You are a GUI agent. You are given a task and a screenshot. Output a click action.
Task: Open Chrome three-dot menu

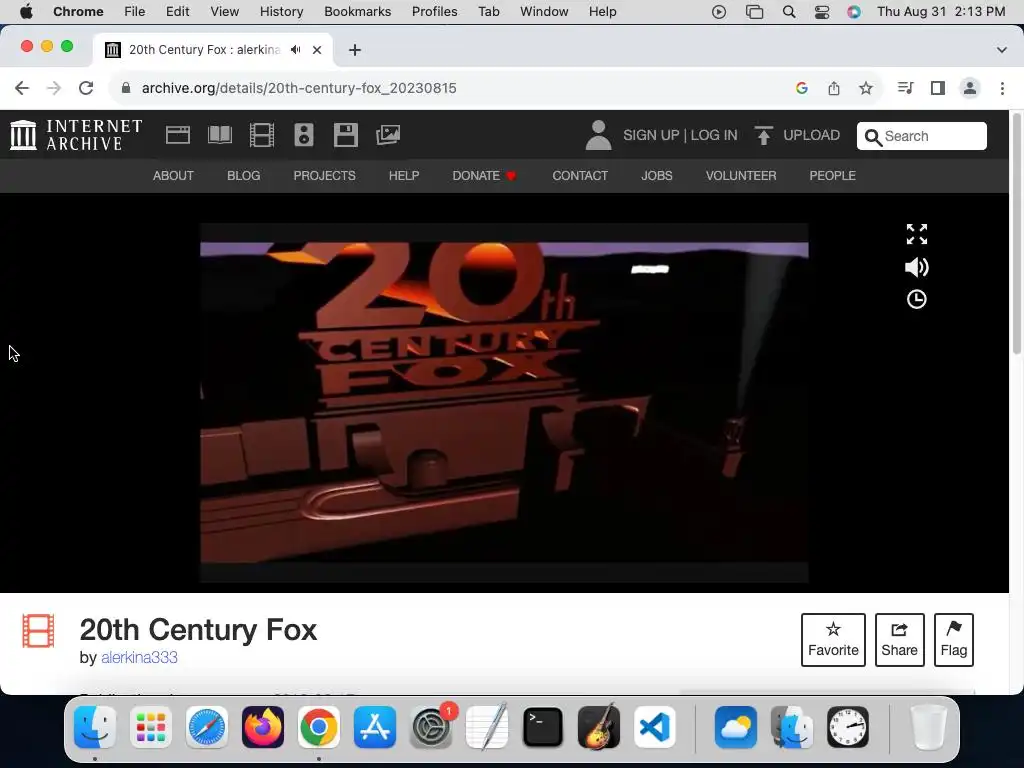pyautogui.click(x=1002, y=88)
